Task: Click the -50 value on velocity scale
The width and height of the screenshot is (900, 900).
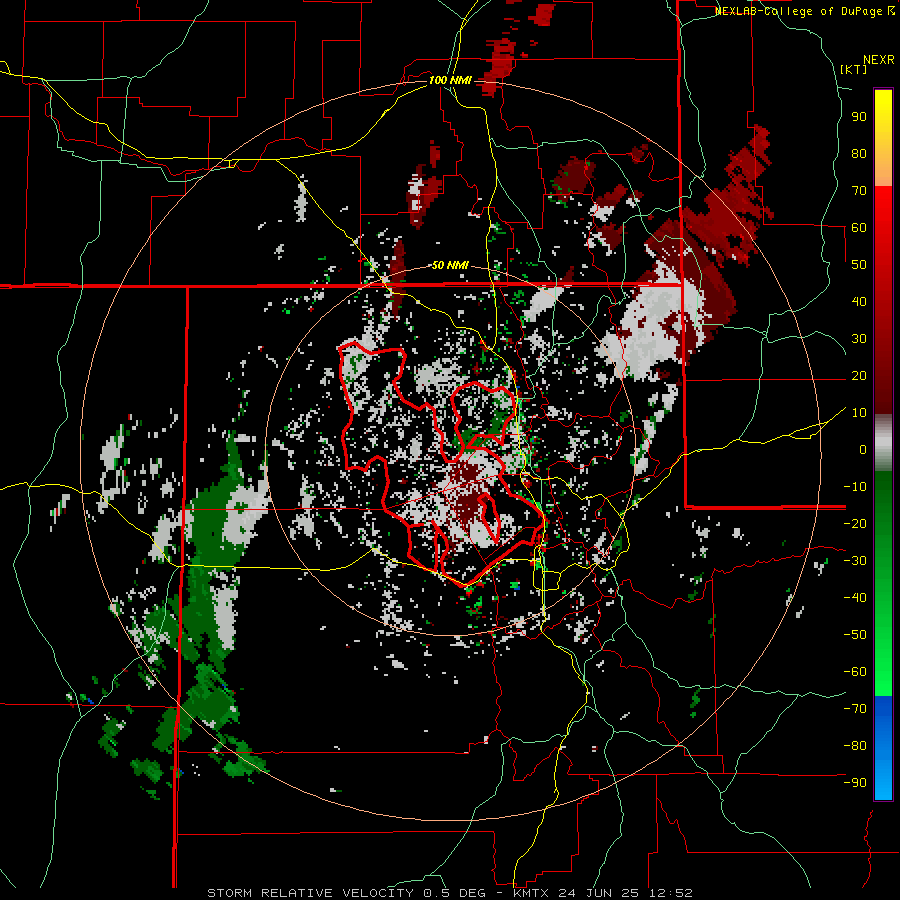Action: click(x=855, y=635)
